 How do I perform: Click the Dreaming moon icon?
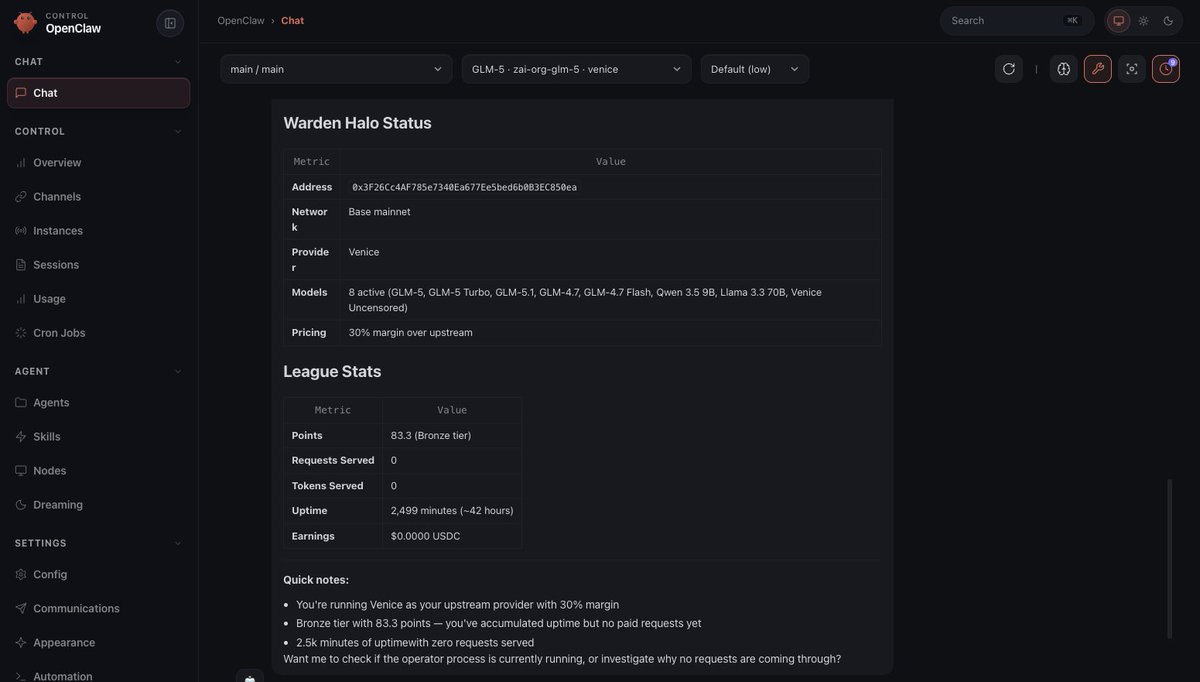tap(21, 505)
